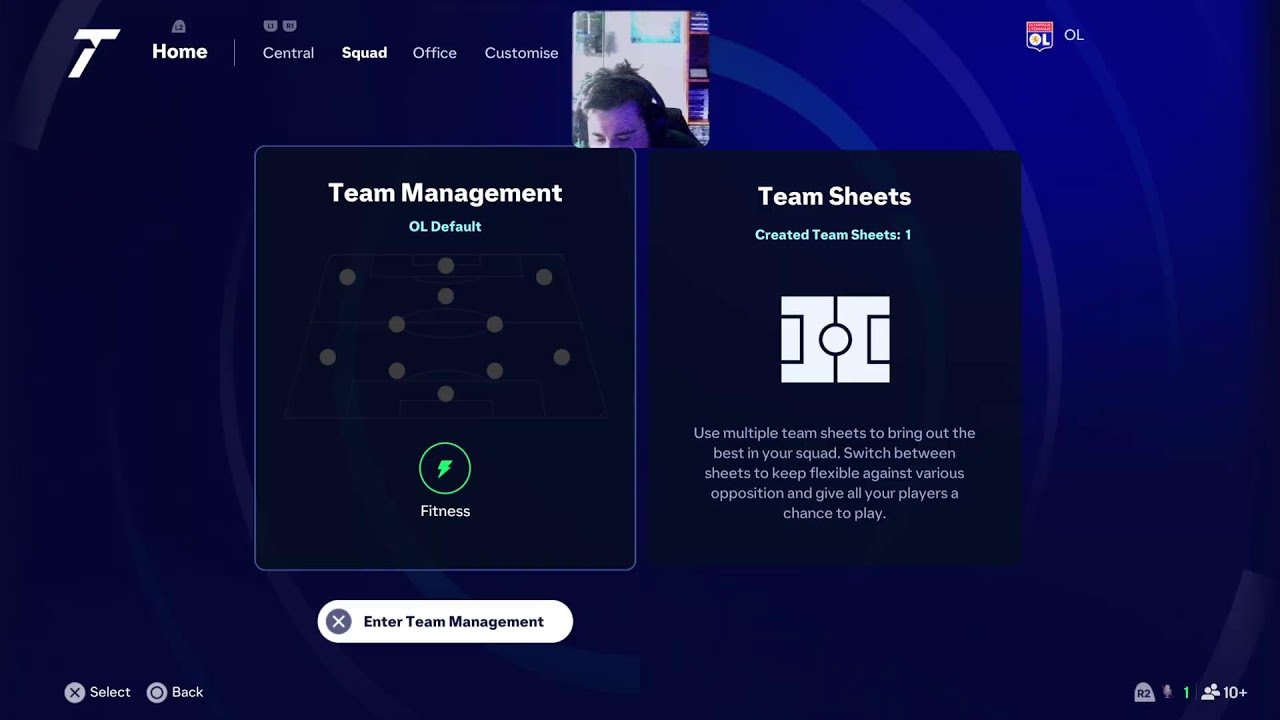The image size is (1280, 720).
Task: Click the green Fitness lightning icon
Action: (445, 468)
